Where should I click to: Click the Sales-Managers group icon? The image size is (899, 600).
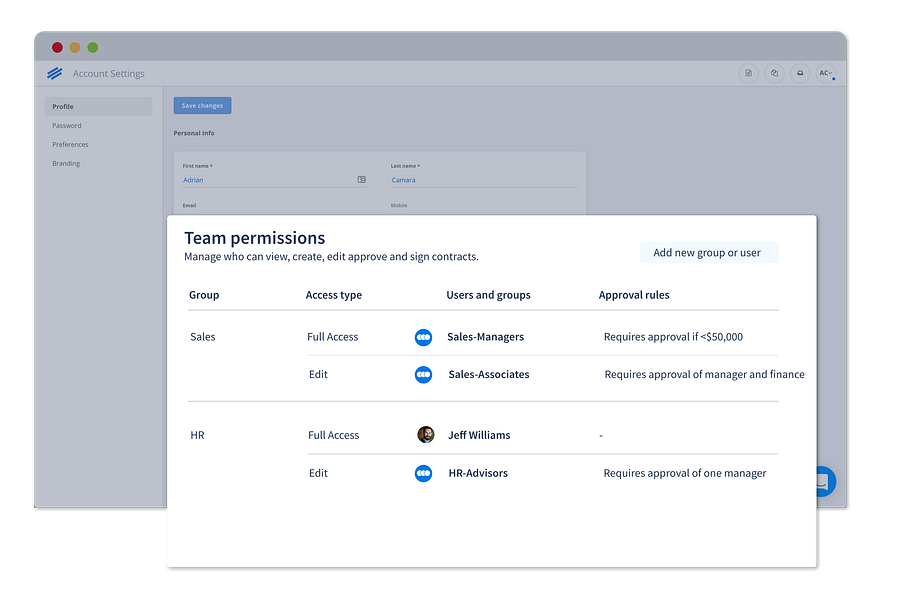pyautogui.click(x=423, y=337)
